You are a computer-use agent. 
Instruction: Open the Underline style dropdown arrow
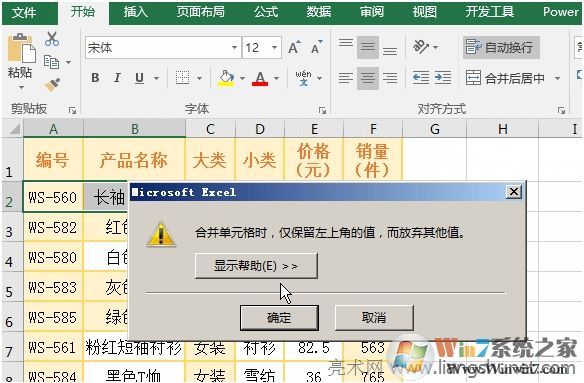(x=156, y=78)
